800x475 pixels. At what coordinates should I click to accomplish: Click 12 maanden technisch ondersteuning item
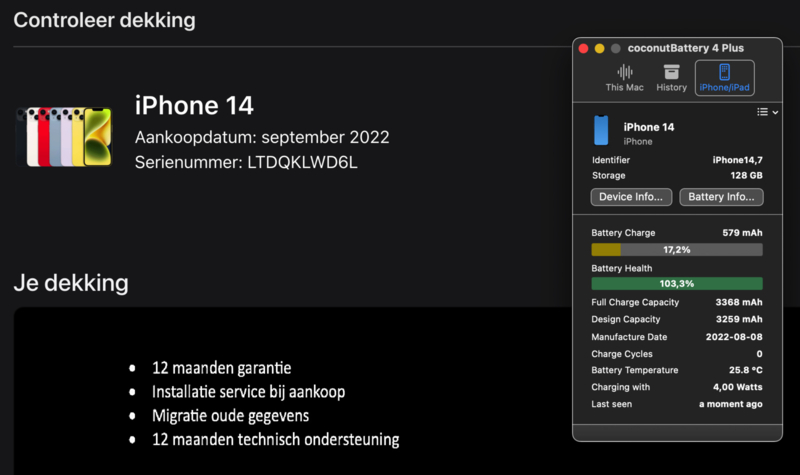[276, 440]
